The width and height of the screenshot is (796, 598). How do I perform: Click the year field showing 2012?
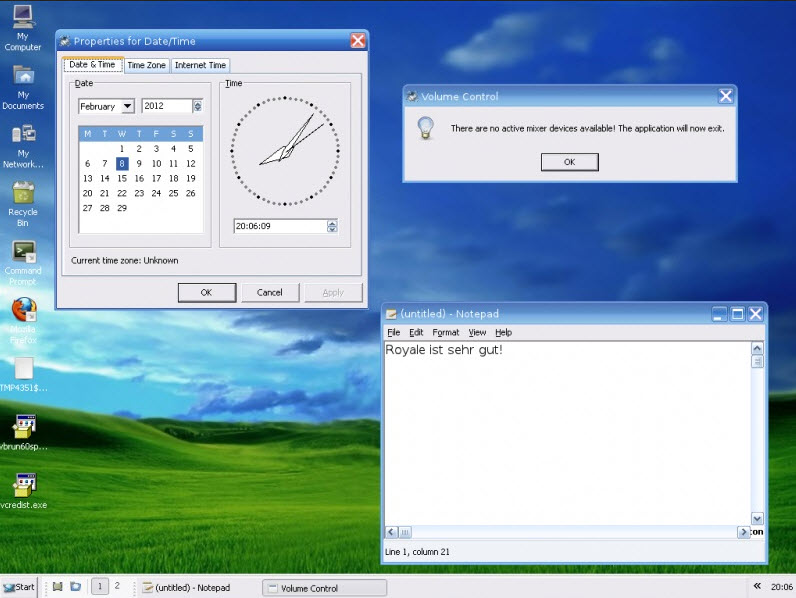pyautogui.click(x=167, y=106)
